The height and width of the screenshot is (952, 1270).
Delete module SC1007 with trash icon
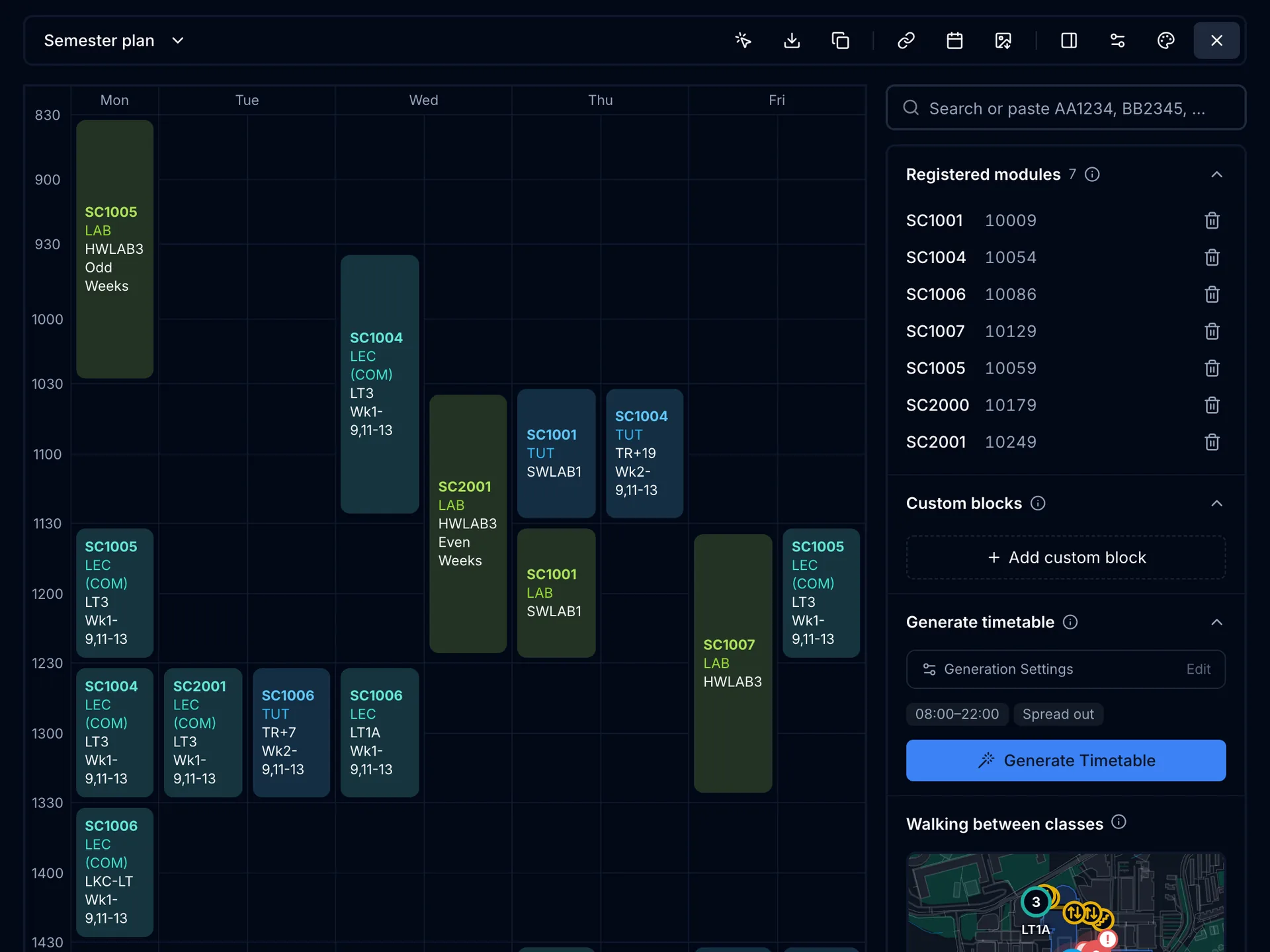(1212, 331)
